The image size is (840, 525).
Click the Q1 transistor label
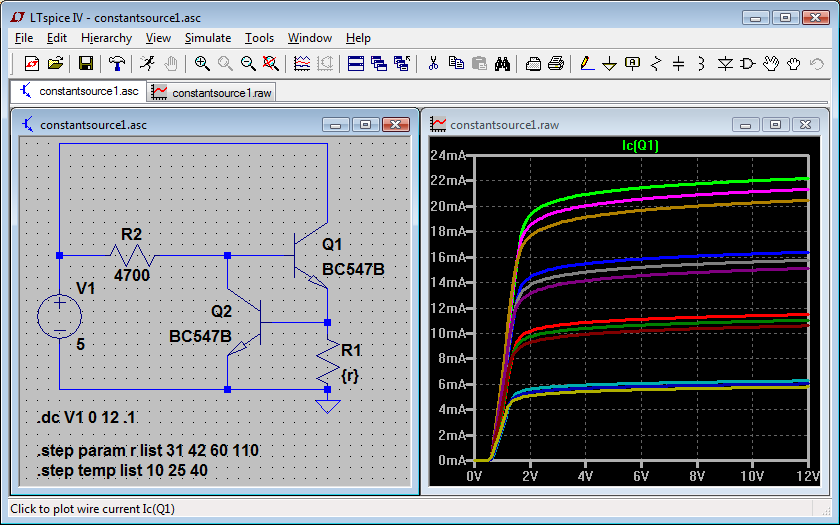(332, 245)
